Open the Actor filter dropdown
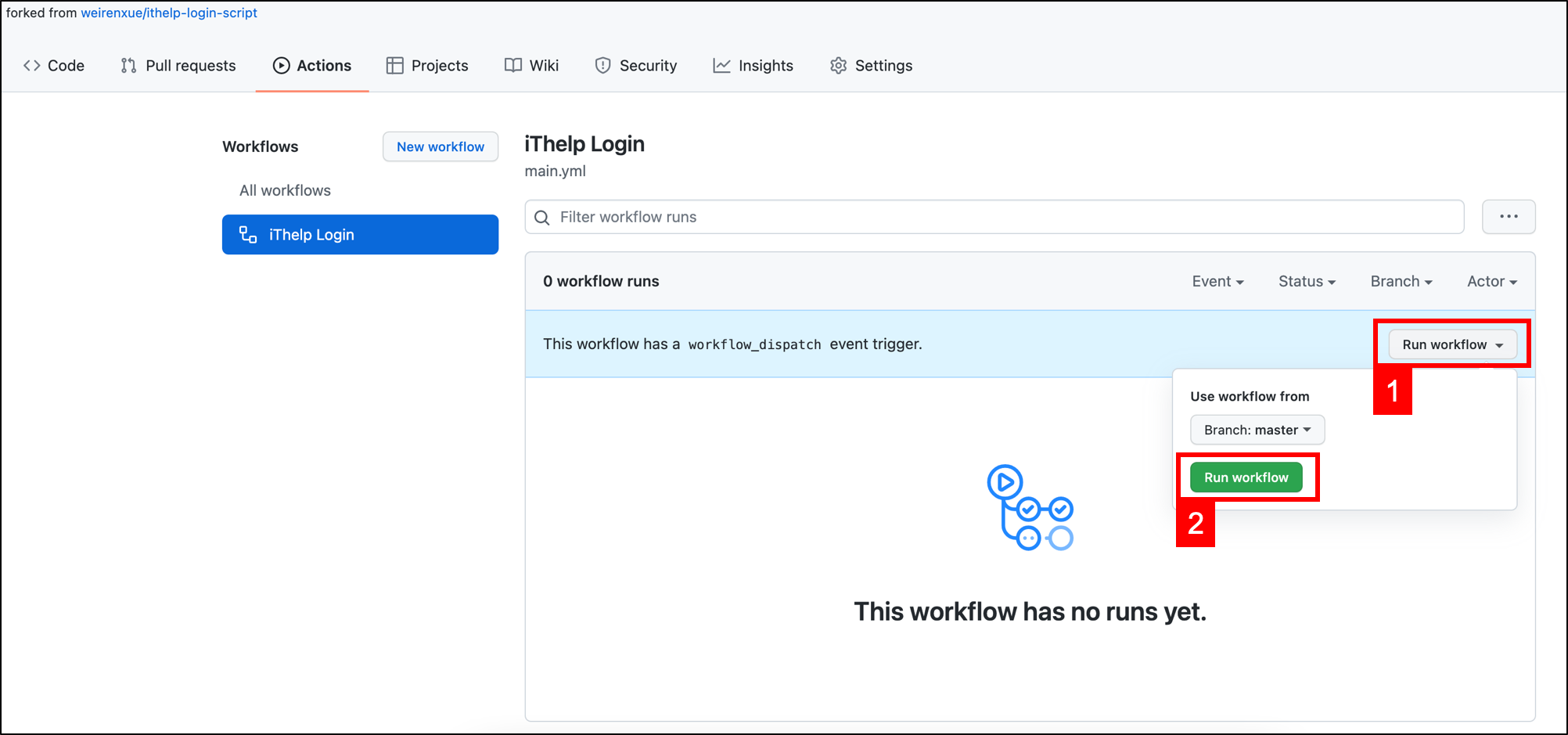1568x735 pixels. (1491, 282)
